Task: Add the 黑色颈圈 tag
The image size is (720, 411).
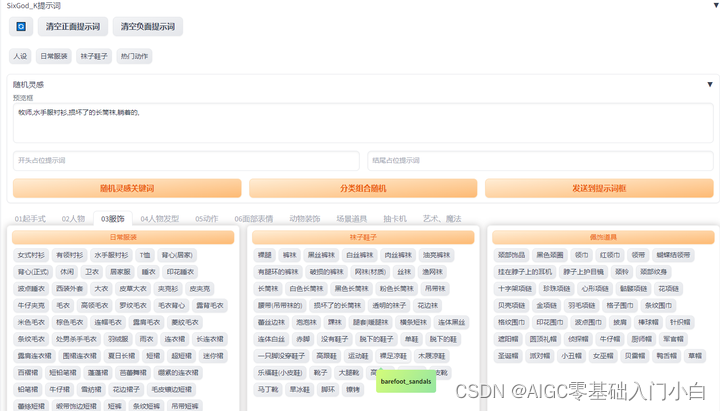Action: point(550,255)
